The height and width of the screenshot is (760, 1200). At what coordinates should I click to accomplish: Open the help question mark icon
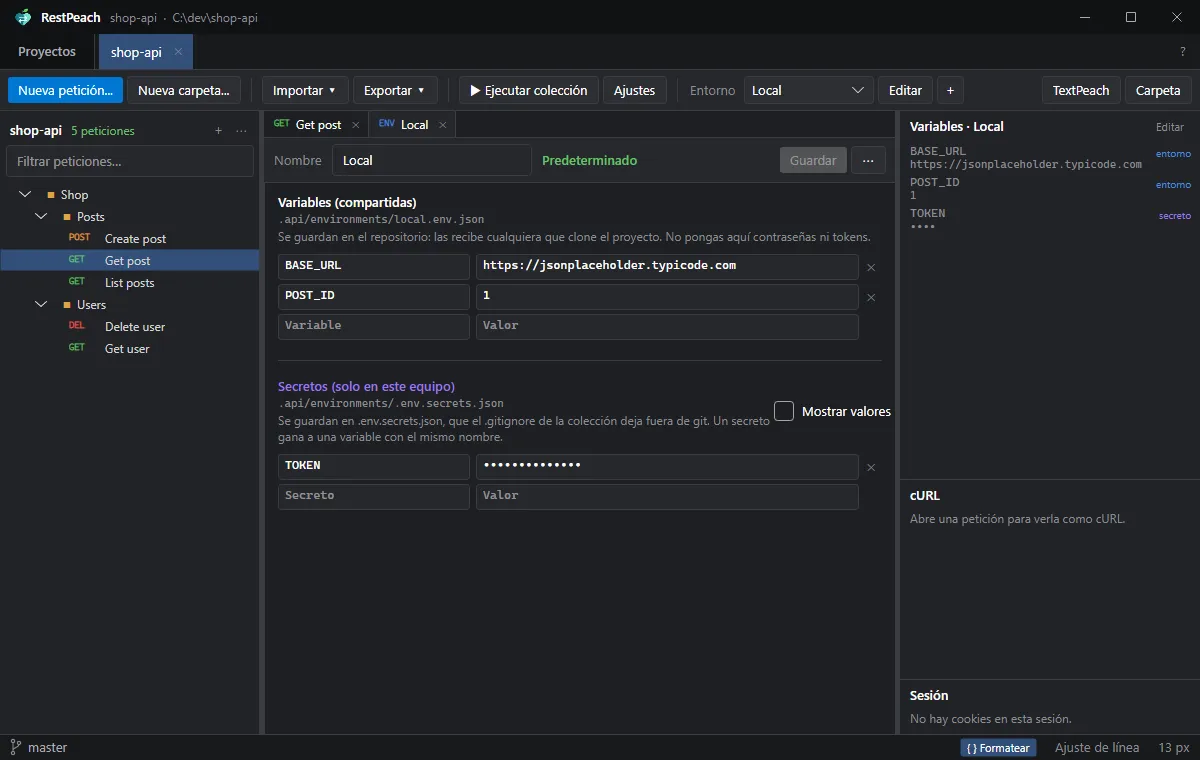click(1183, 52)
